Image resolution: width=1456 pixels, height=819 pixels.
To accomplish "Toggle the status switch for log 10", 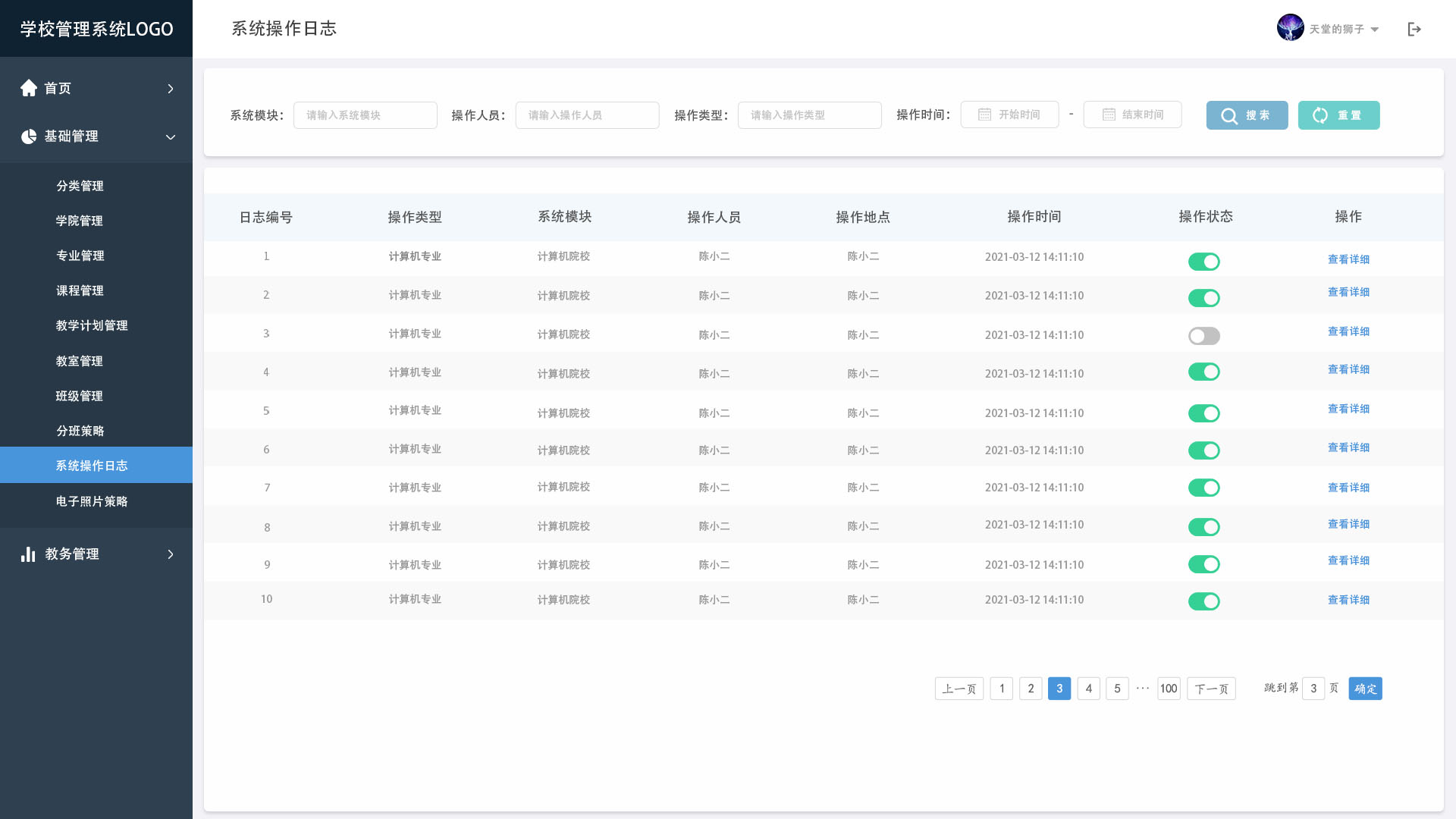I will click(x=1204, y=601).
